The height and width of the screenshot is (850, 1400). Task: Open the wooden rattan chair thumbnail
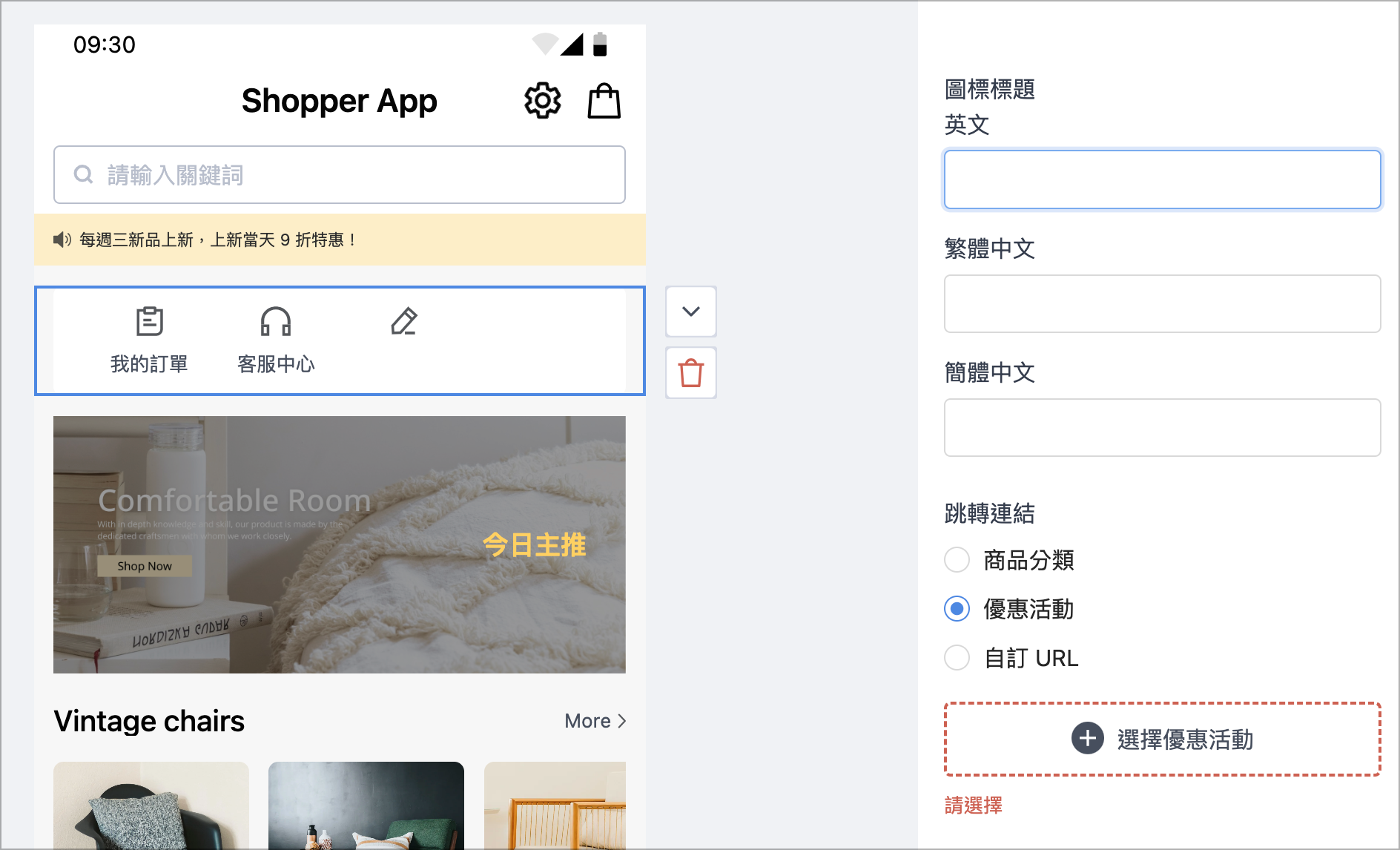(555, 805)
